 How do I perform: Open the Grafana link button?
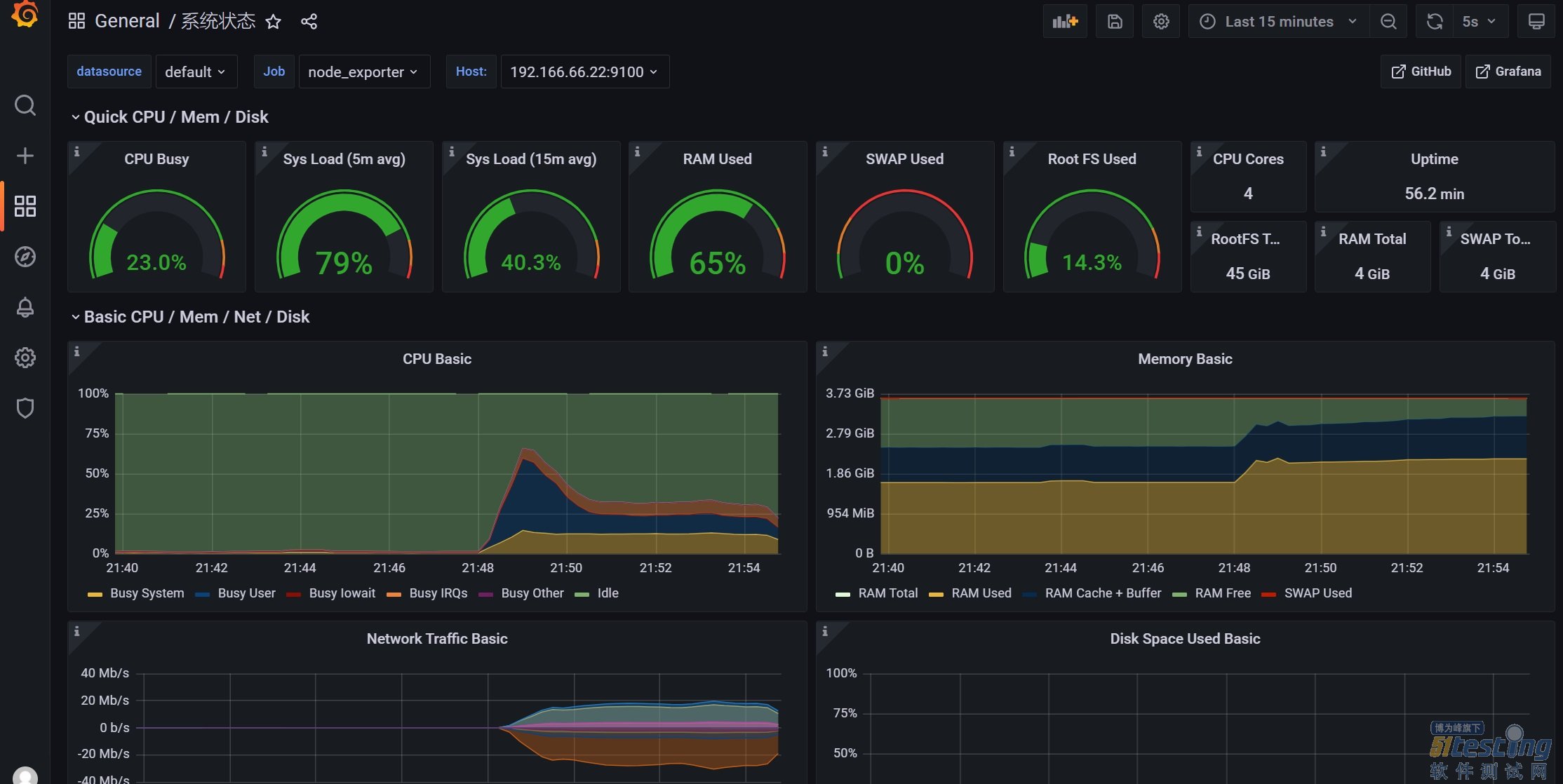[1508, 72]
